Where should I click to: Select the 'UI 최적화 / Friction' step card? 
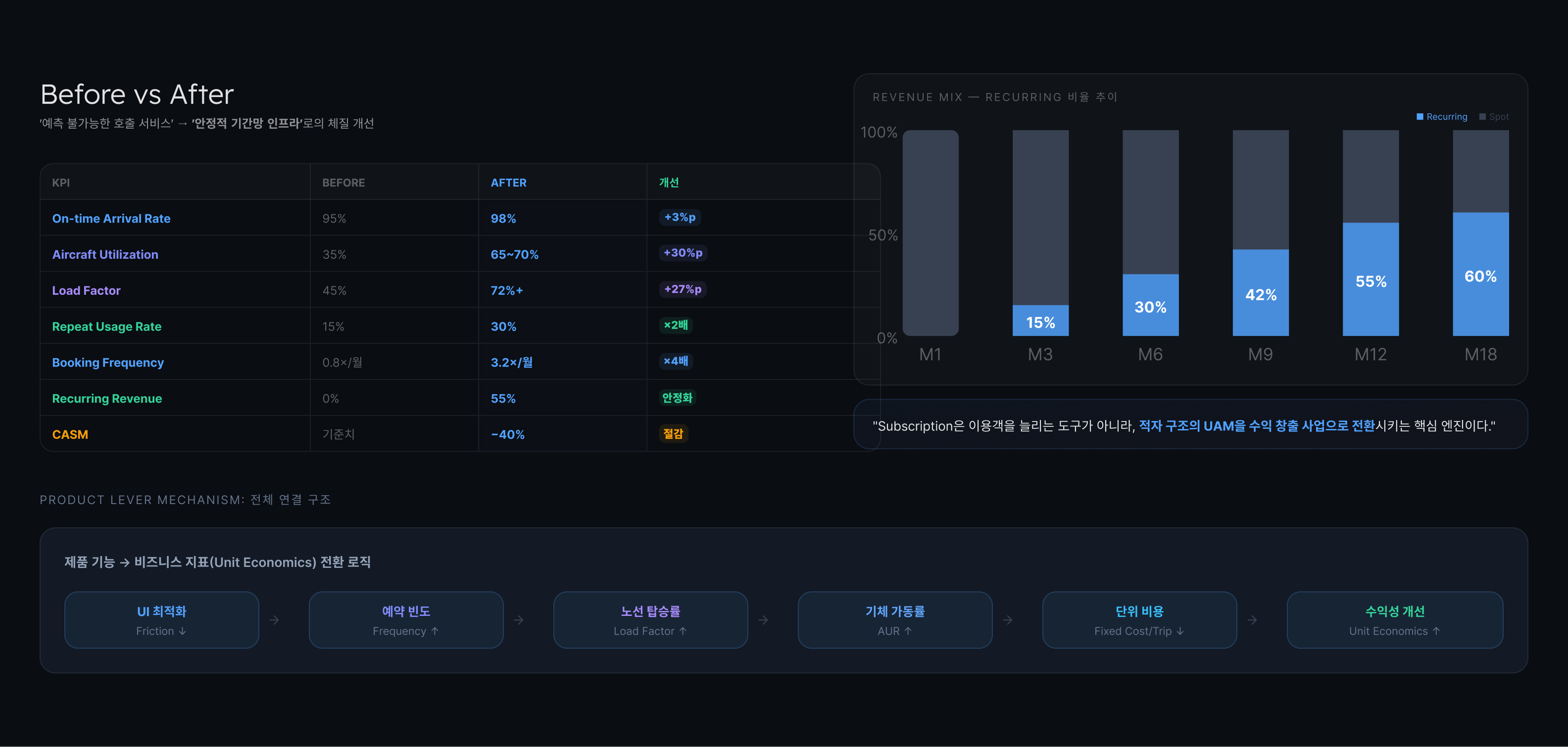[x=161, y=619]
